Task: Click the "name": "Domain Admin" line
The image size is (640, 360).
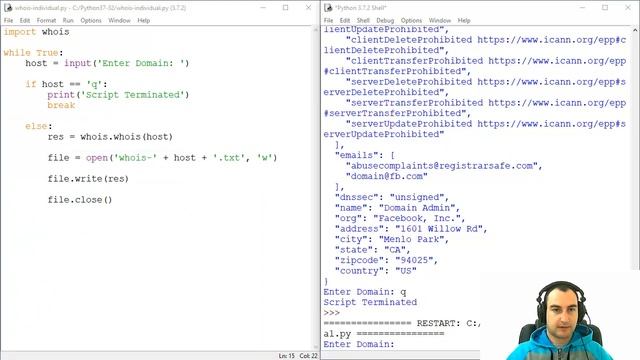Action: [397, 208]
